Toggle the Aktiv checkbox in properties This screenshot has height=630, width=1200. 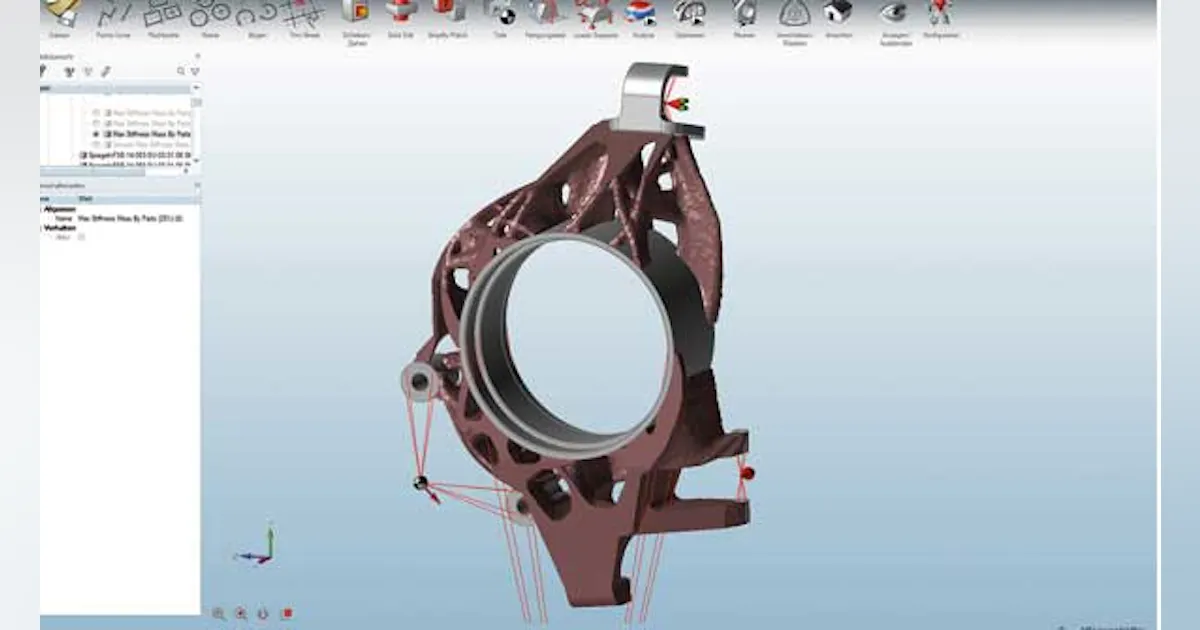[82, 238]
